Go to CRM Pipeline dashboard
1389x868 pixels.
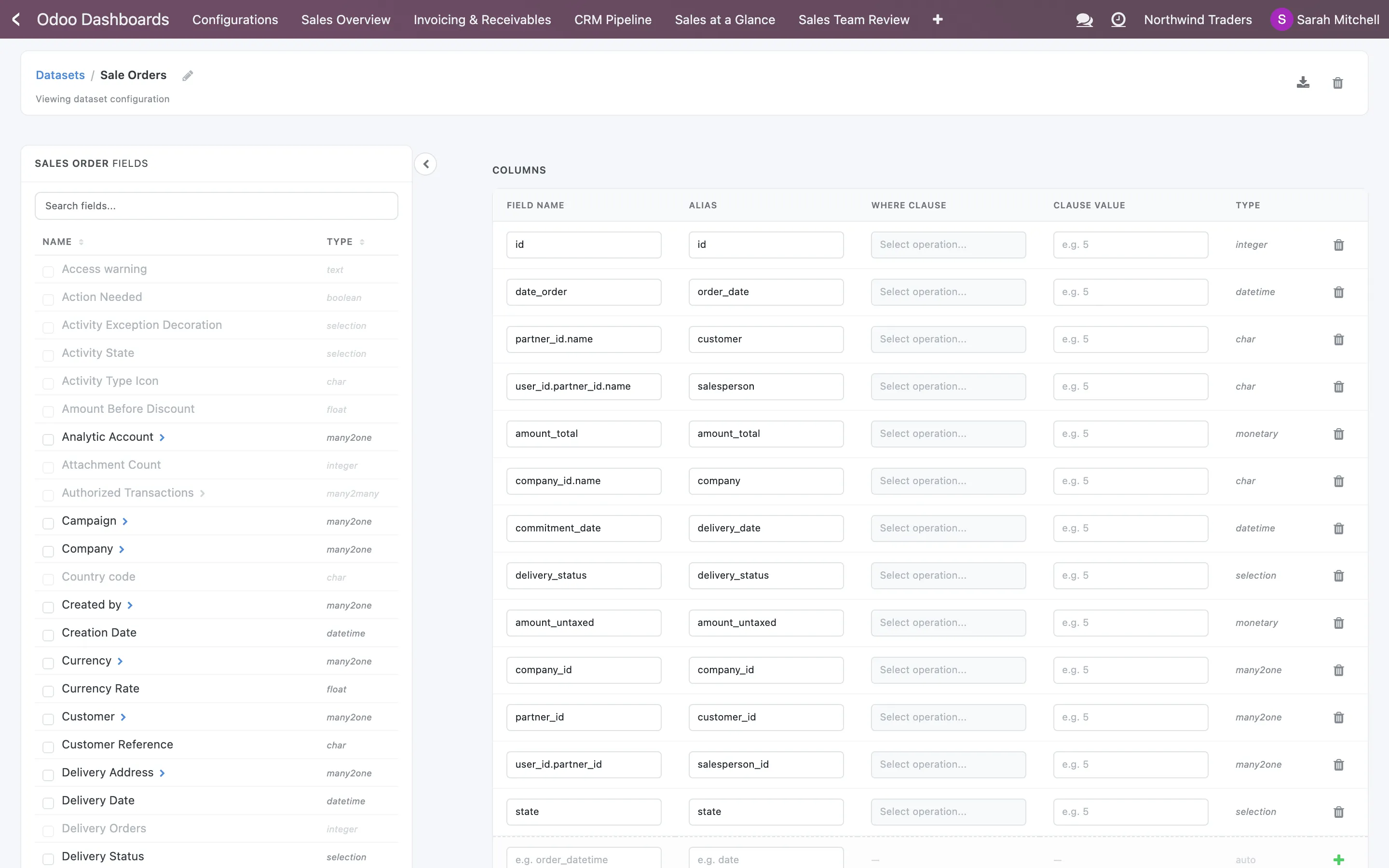tap(613, 19)
